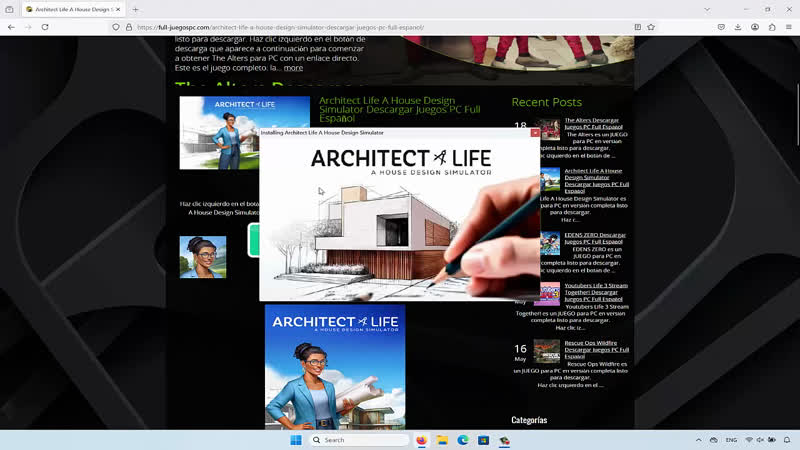Open Microsoft Edge from the taskbar
Screen dimensions: 800x450
click(x=463, y=440)
